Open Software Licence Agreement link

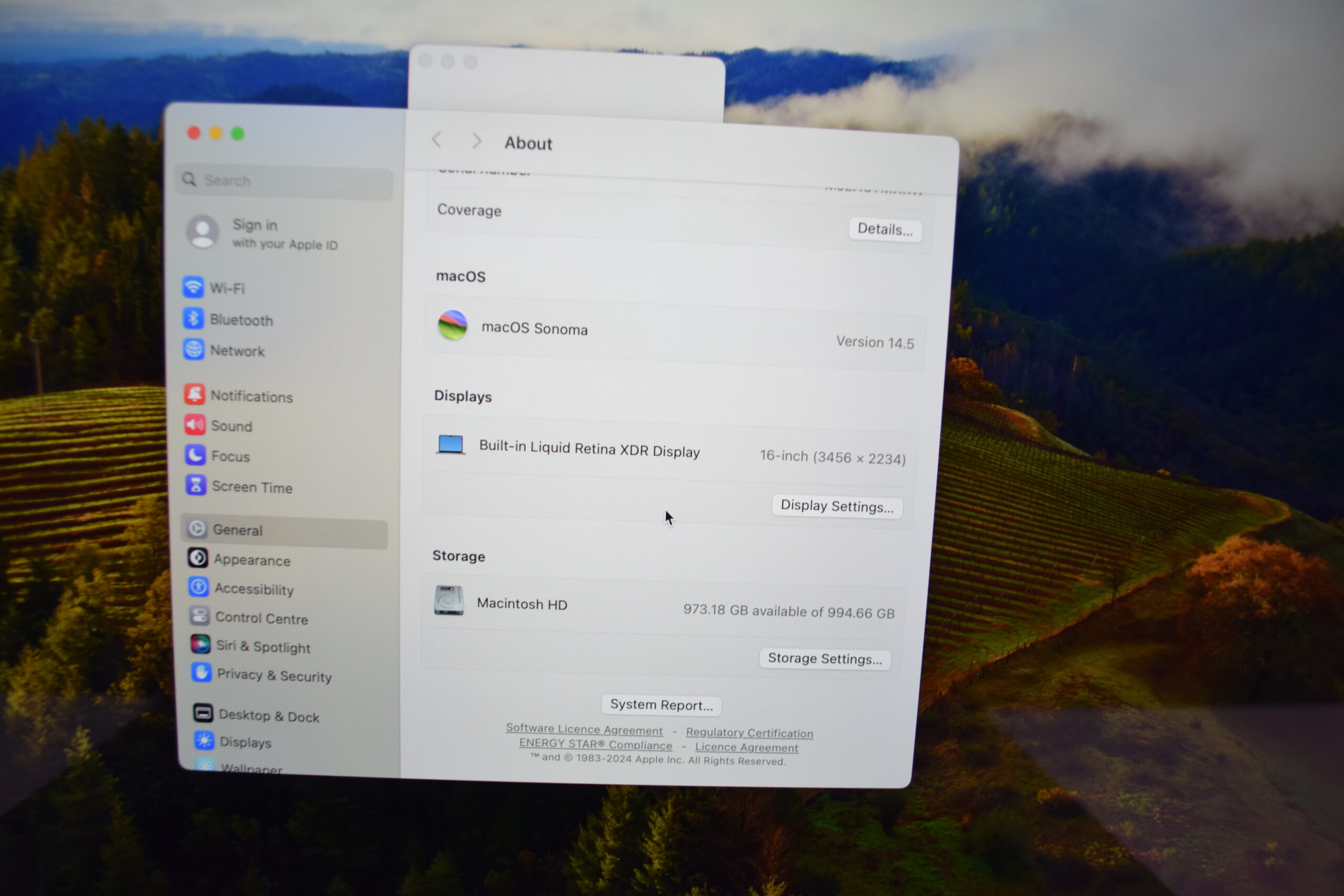[584, 730]
